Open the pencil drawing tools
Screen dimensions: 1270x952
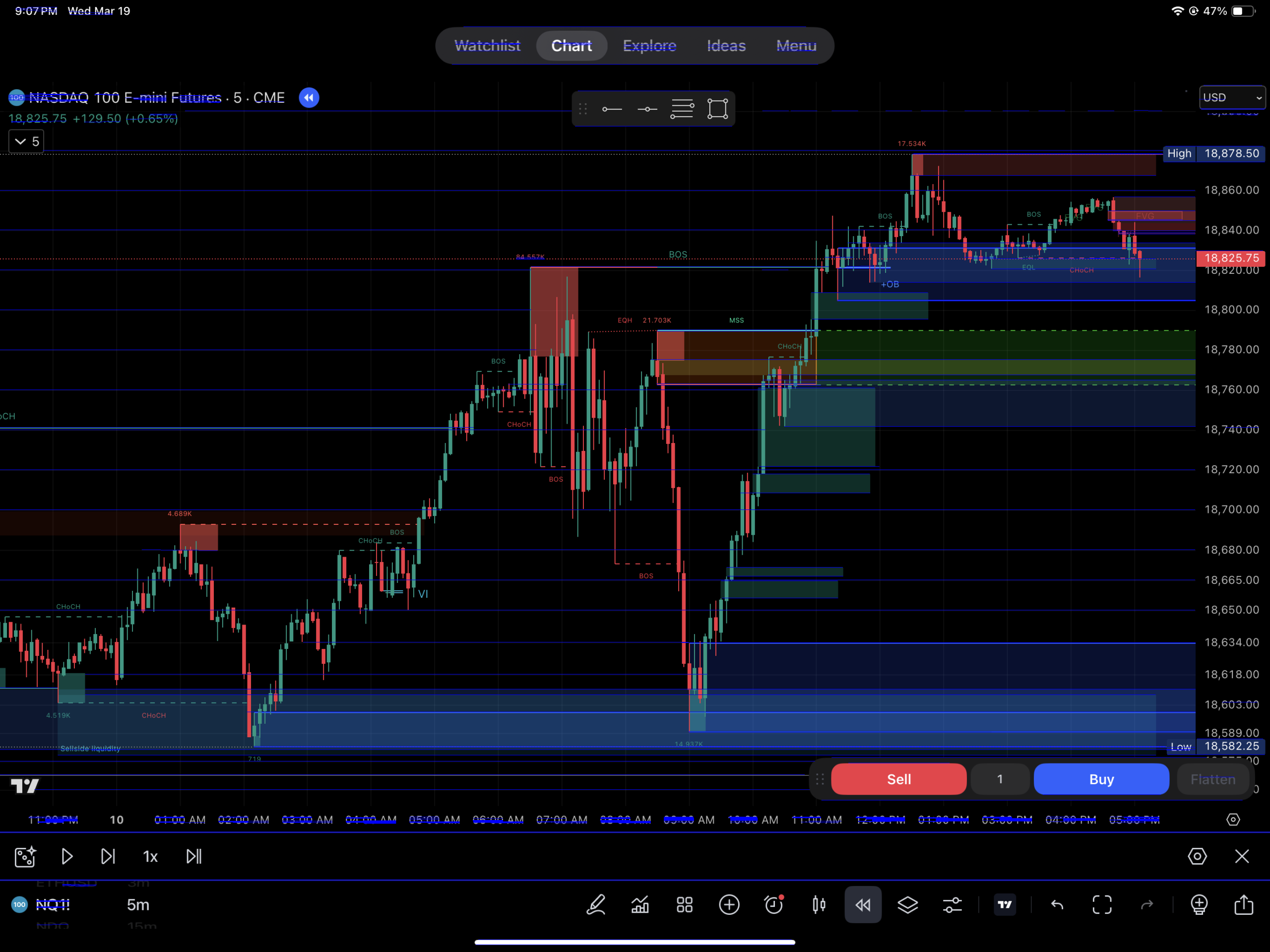click(x=595, y=905)
